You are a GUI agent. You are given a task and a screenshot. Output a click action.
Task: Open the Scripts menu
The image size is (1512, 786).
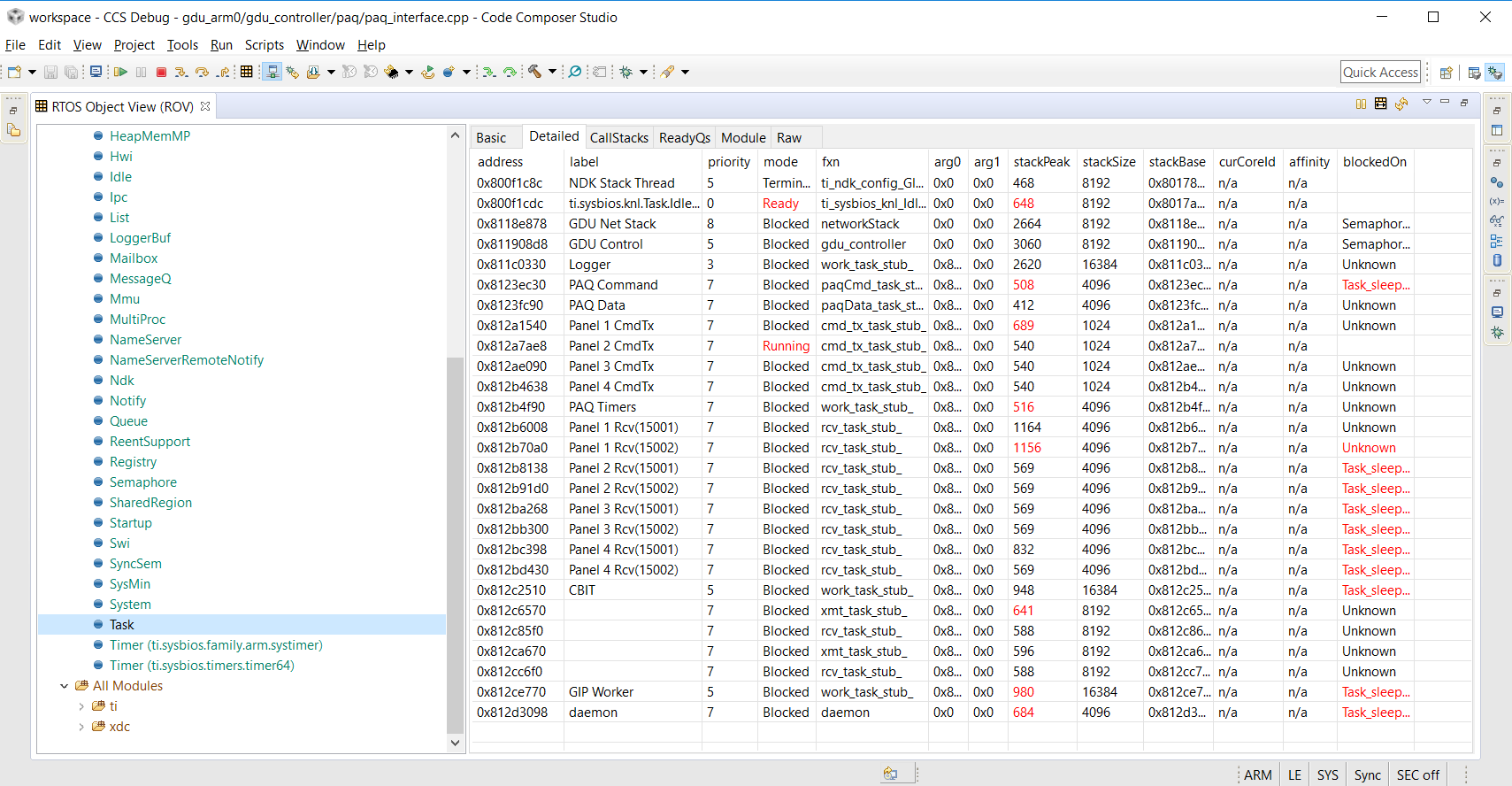click(x=265, y=45)
